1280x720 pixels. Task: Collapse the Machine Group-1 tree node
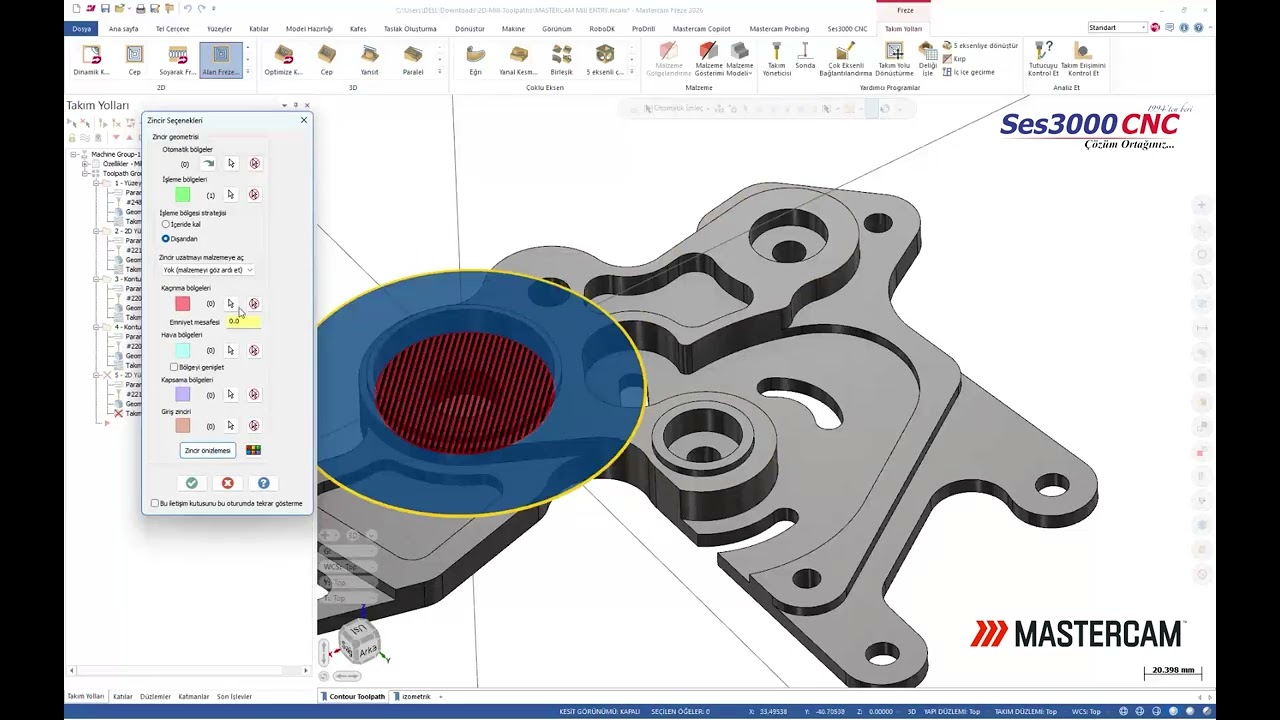[x=73, y=154]
